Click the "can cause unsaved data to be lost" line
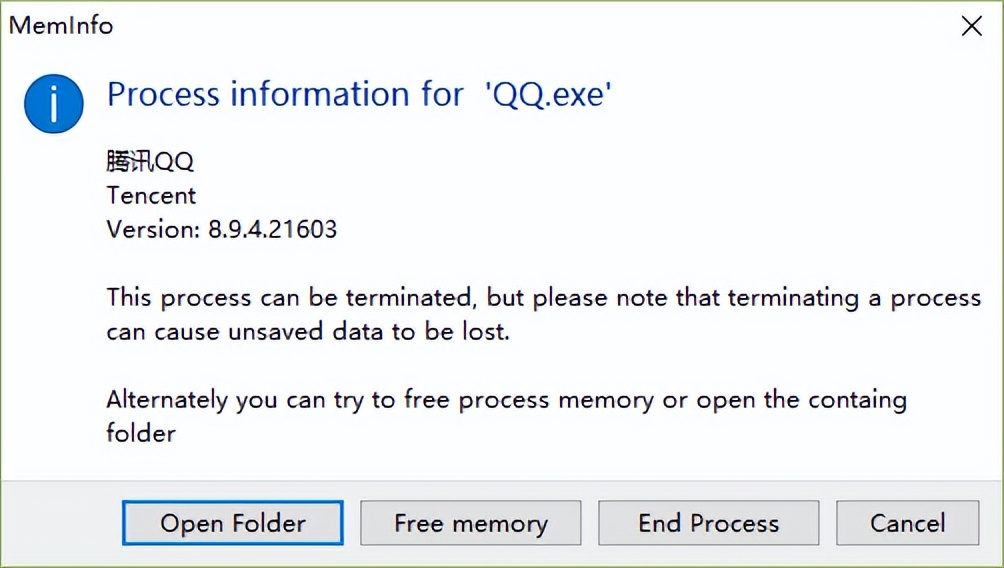1004x568 pixels. click(x=308, y=331)
